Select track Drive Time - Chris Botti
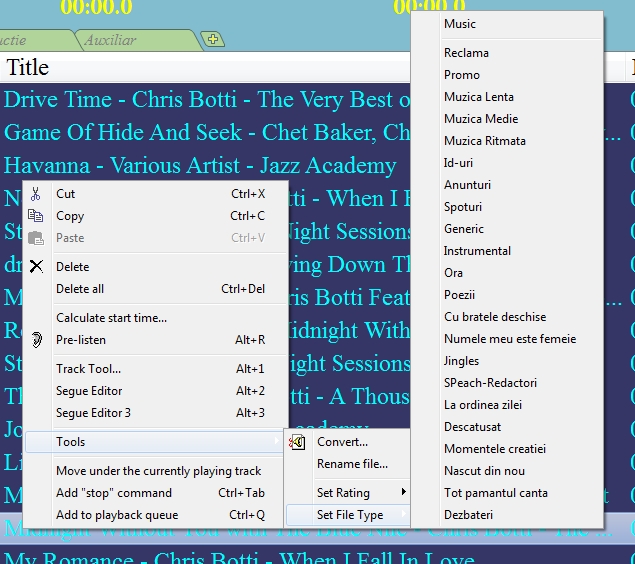The width and height of the screenshot is (635, 564). click(x=205, y=100)
